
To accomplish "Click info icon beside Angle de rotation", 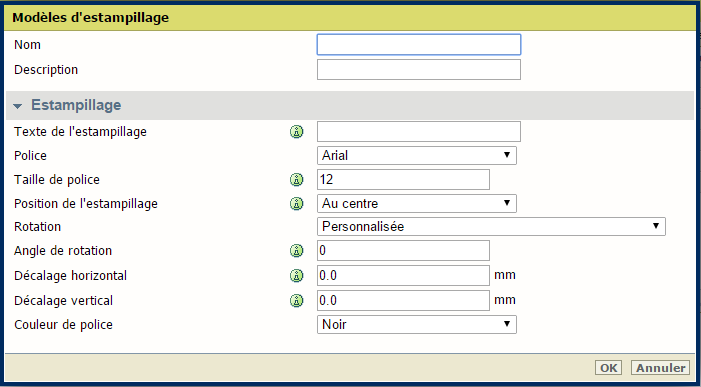I will [296, 251].
